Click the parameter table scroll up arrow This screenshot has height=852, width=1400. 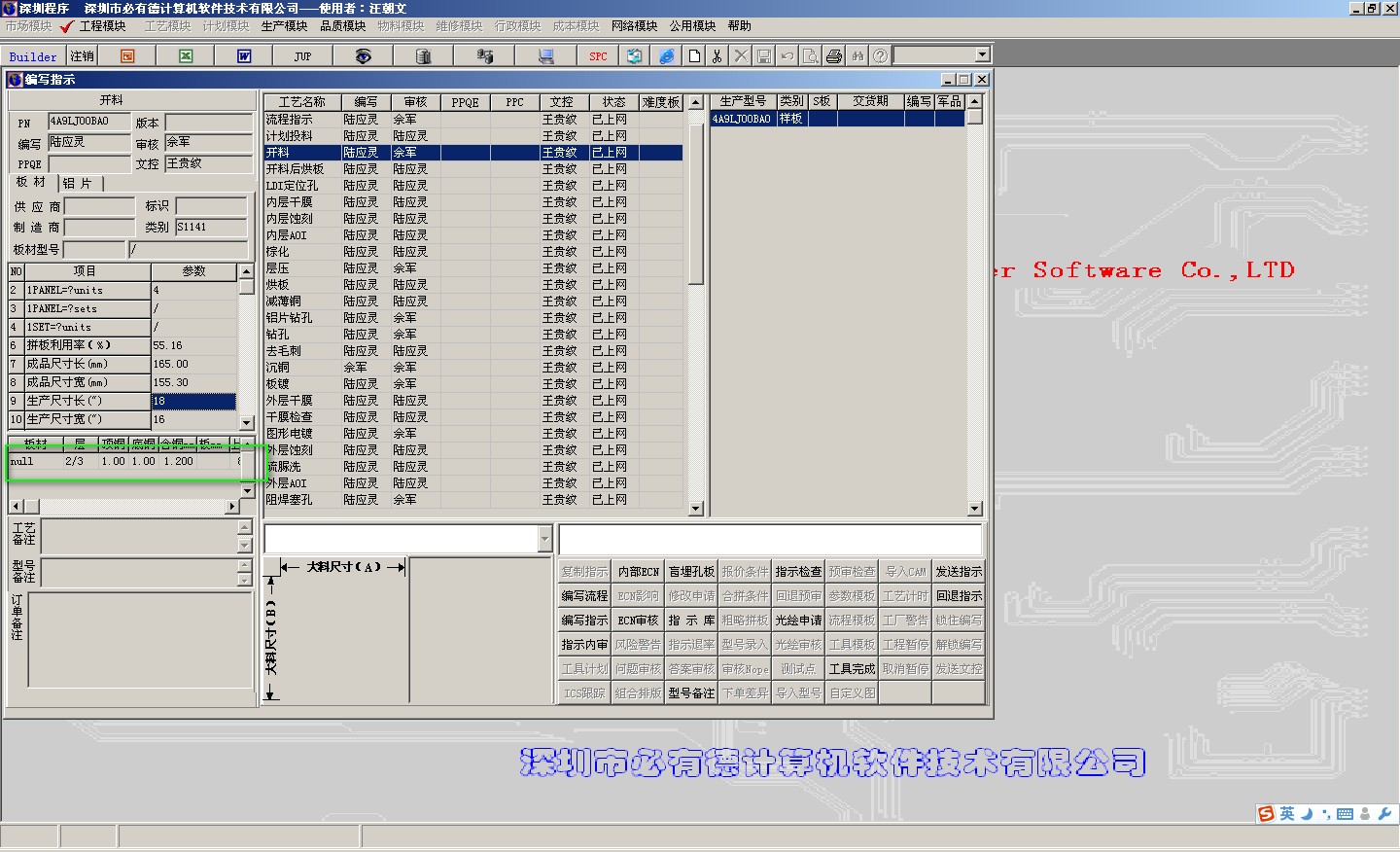pyautogui.click(x=246, y=271)
